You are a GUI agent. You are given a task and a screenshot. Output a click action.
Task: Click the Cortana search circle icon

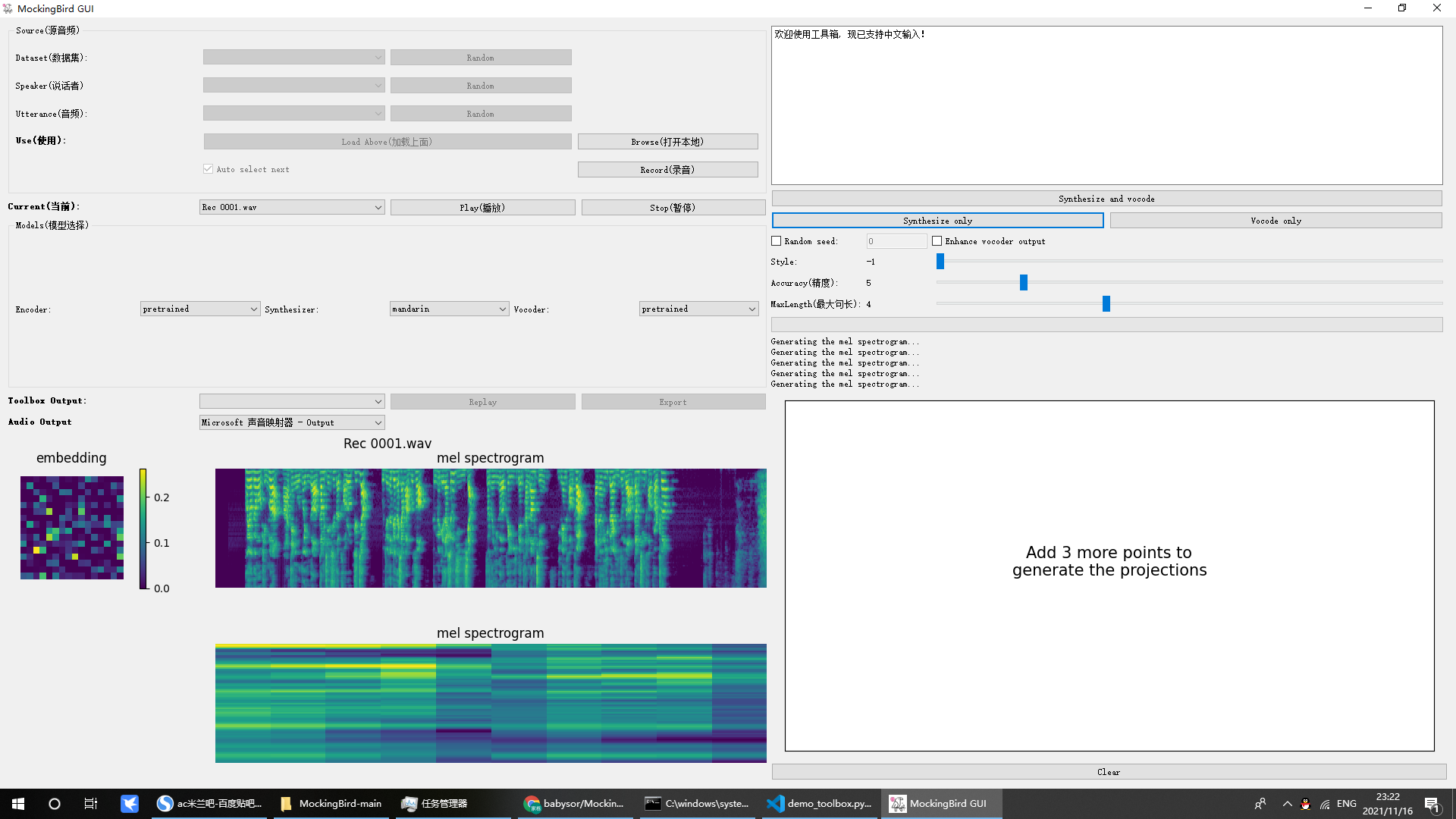click(x=55, y=804)
